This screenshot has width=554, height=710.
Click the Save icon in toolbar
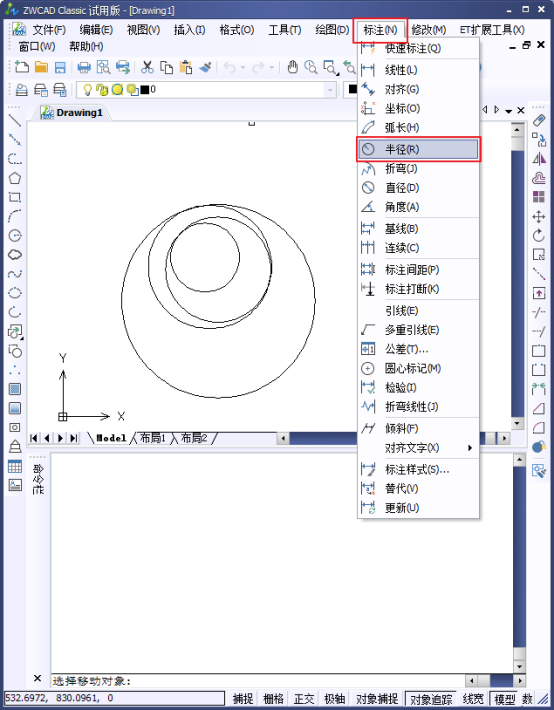(x=60, y=67)
